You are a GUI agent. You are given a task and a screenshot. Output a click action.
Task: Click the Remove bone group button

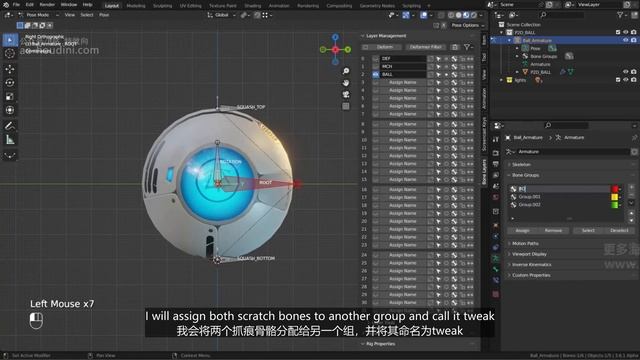553,231
